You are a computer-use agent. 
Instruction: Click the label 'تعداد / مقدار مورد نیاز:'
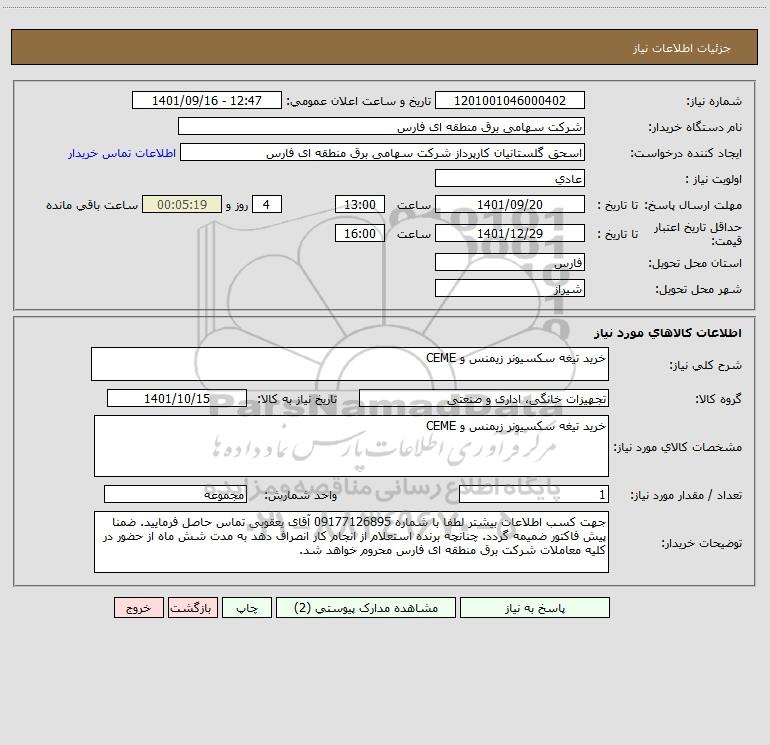click(686, 496)
